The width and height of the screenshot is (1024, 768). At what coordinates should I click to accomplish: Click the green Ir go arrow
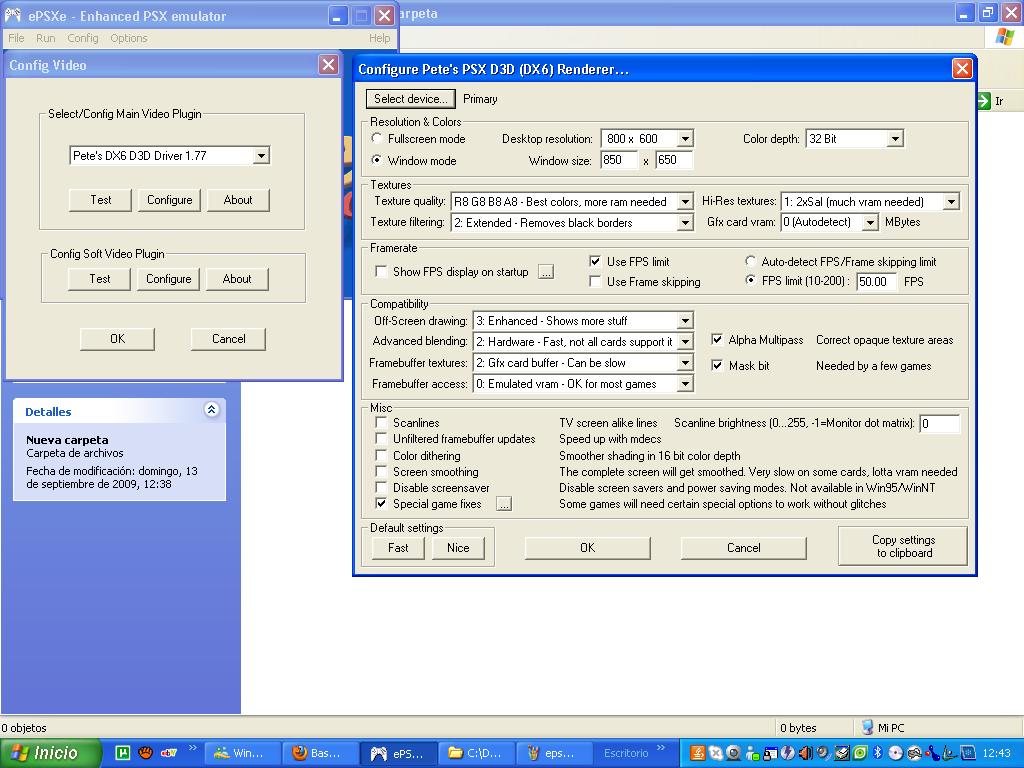(x=985, y=101)
